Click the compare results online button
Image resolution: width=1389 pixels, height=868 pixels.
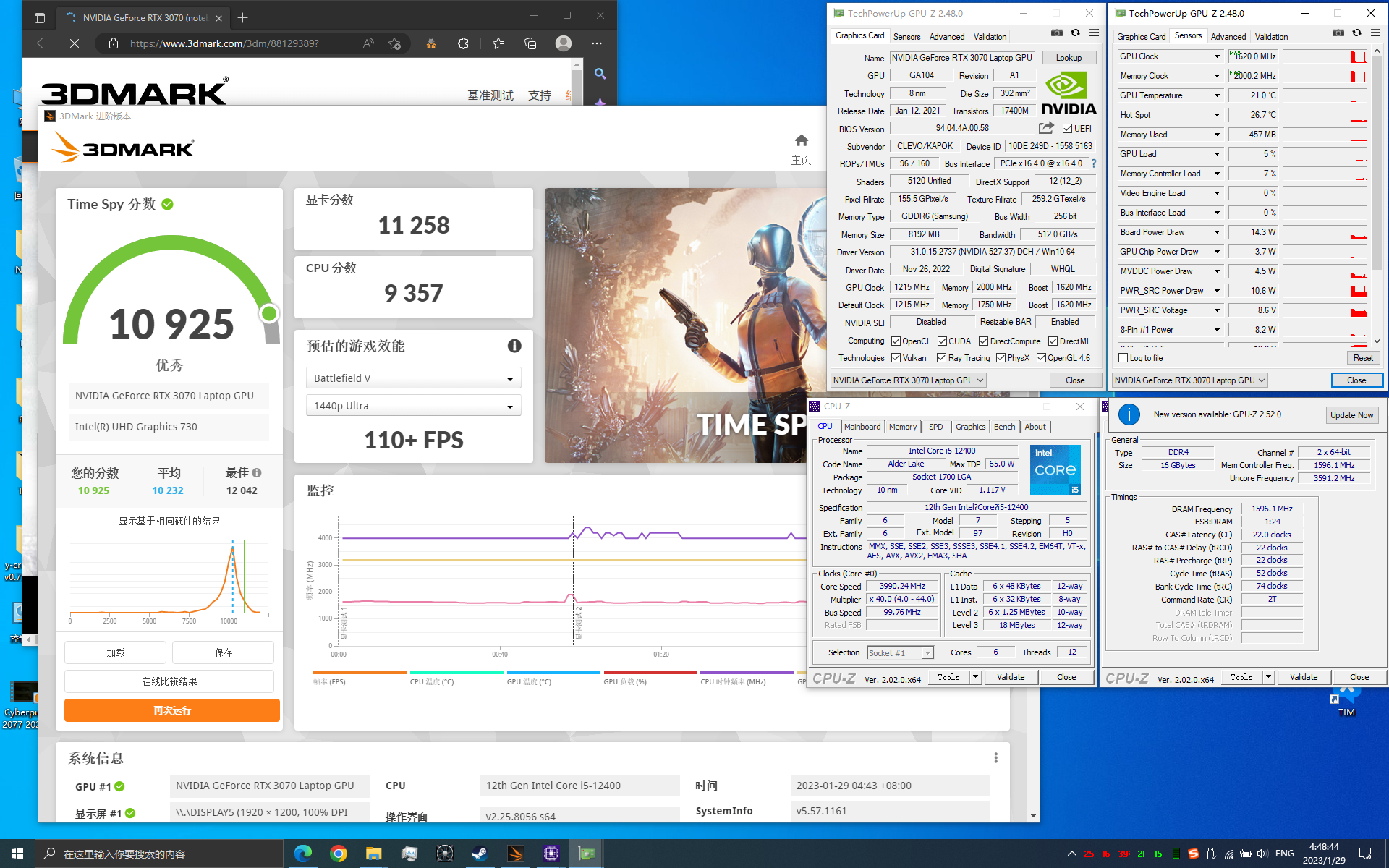click(x=169, y=681)
